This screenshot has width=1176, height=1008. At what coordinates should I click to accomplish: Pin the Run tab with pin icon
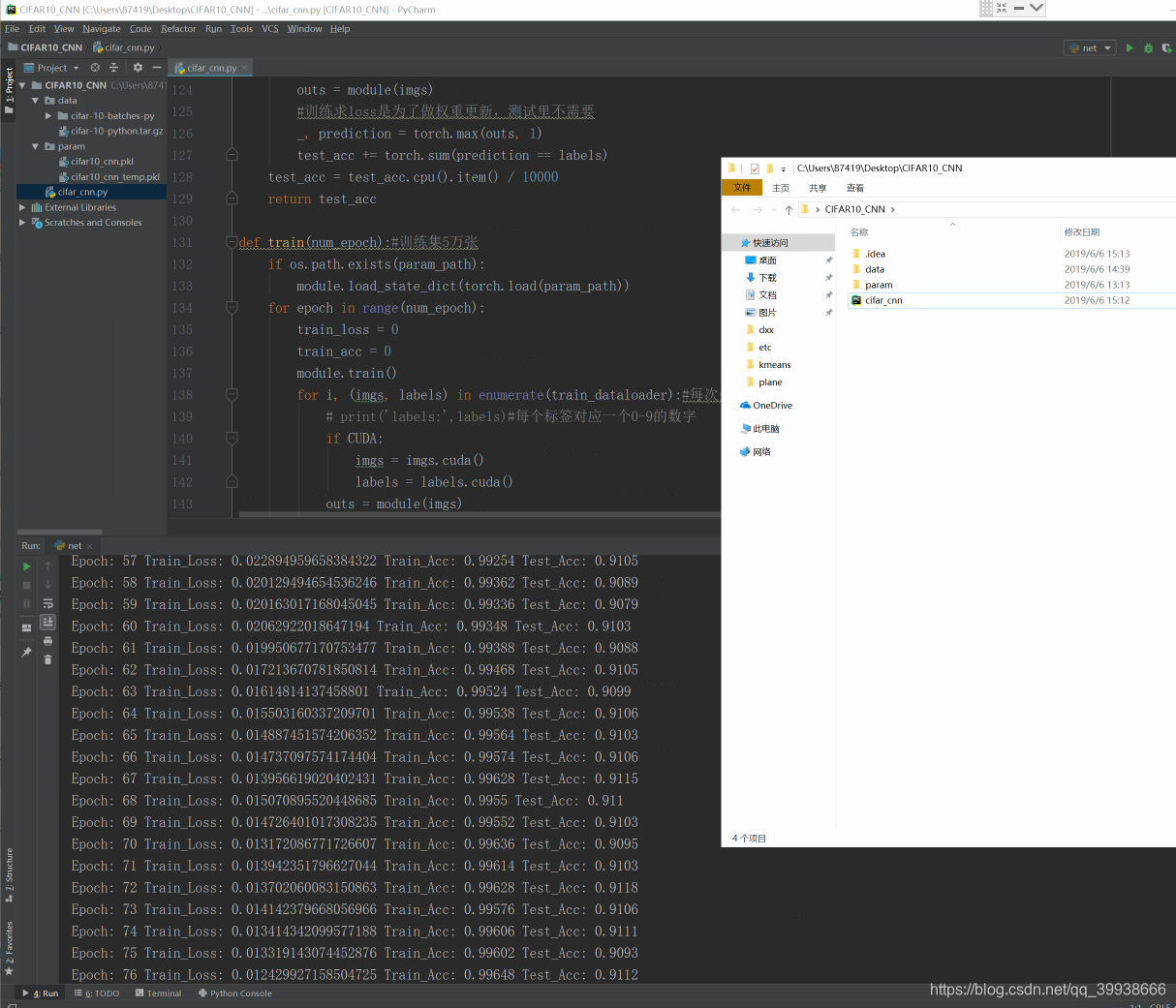pos(26,652)
